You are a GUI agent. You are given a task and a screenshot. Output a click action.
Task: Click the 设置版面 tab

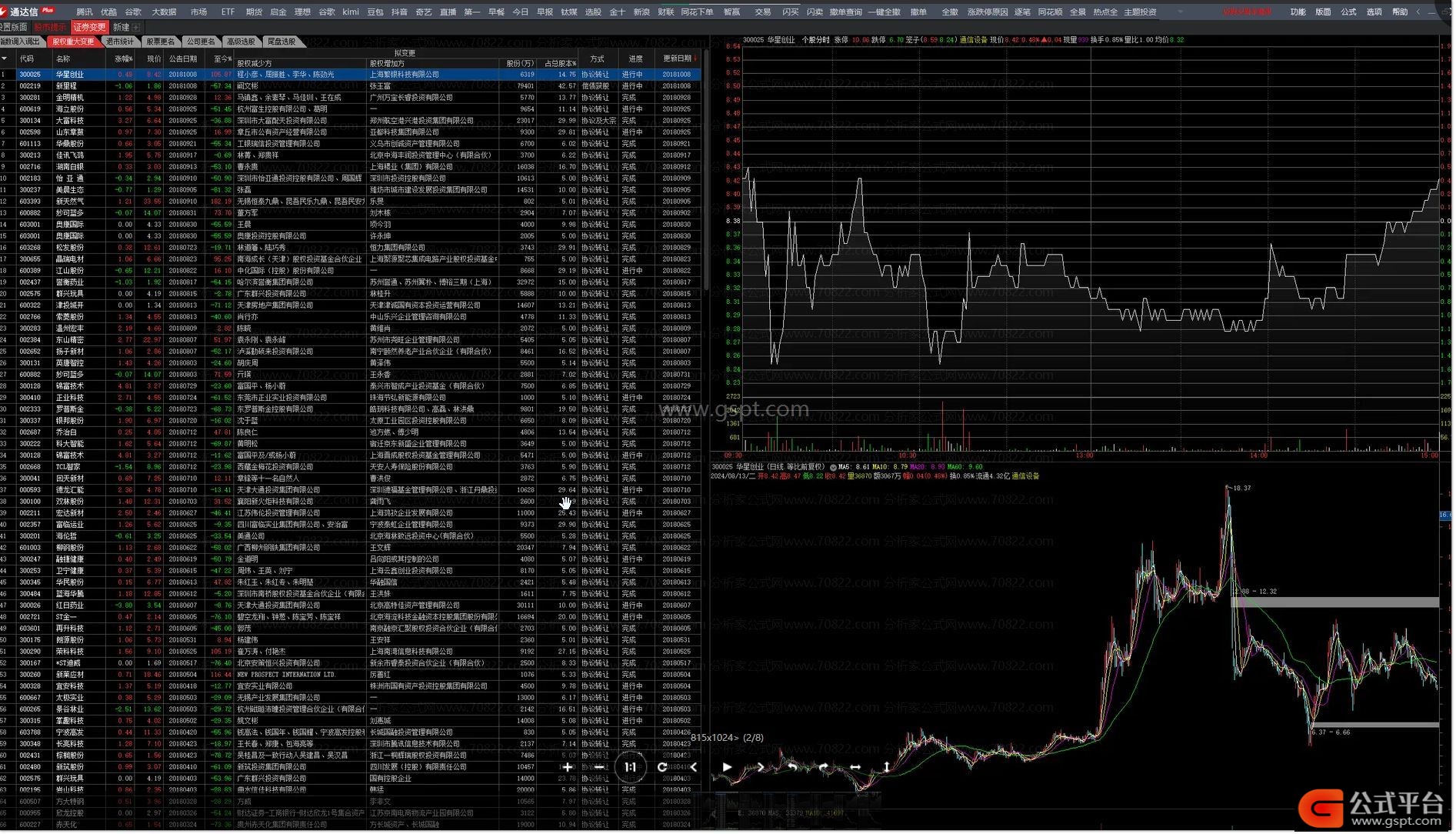coord(13,28)
